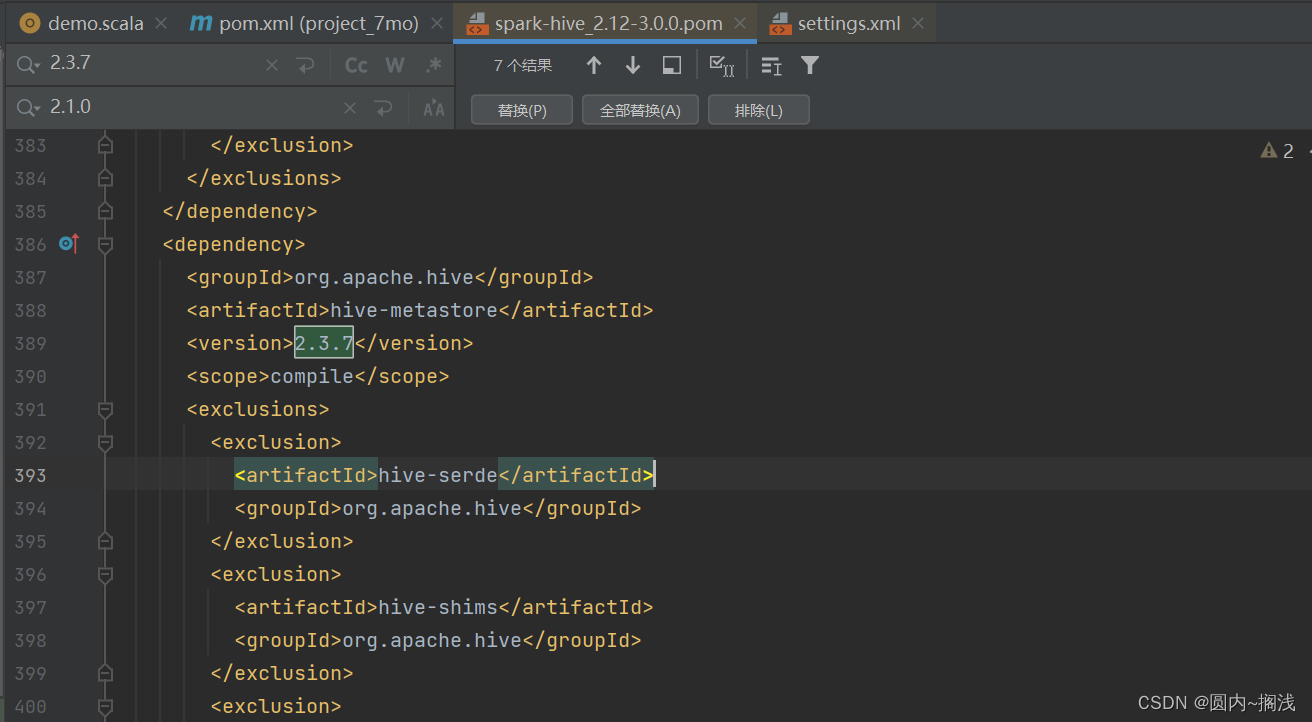Image resolution: width=1312 pixels, height=722 pixels.
Task: Click the 替换(P) replace button
Action: (522, 110)
